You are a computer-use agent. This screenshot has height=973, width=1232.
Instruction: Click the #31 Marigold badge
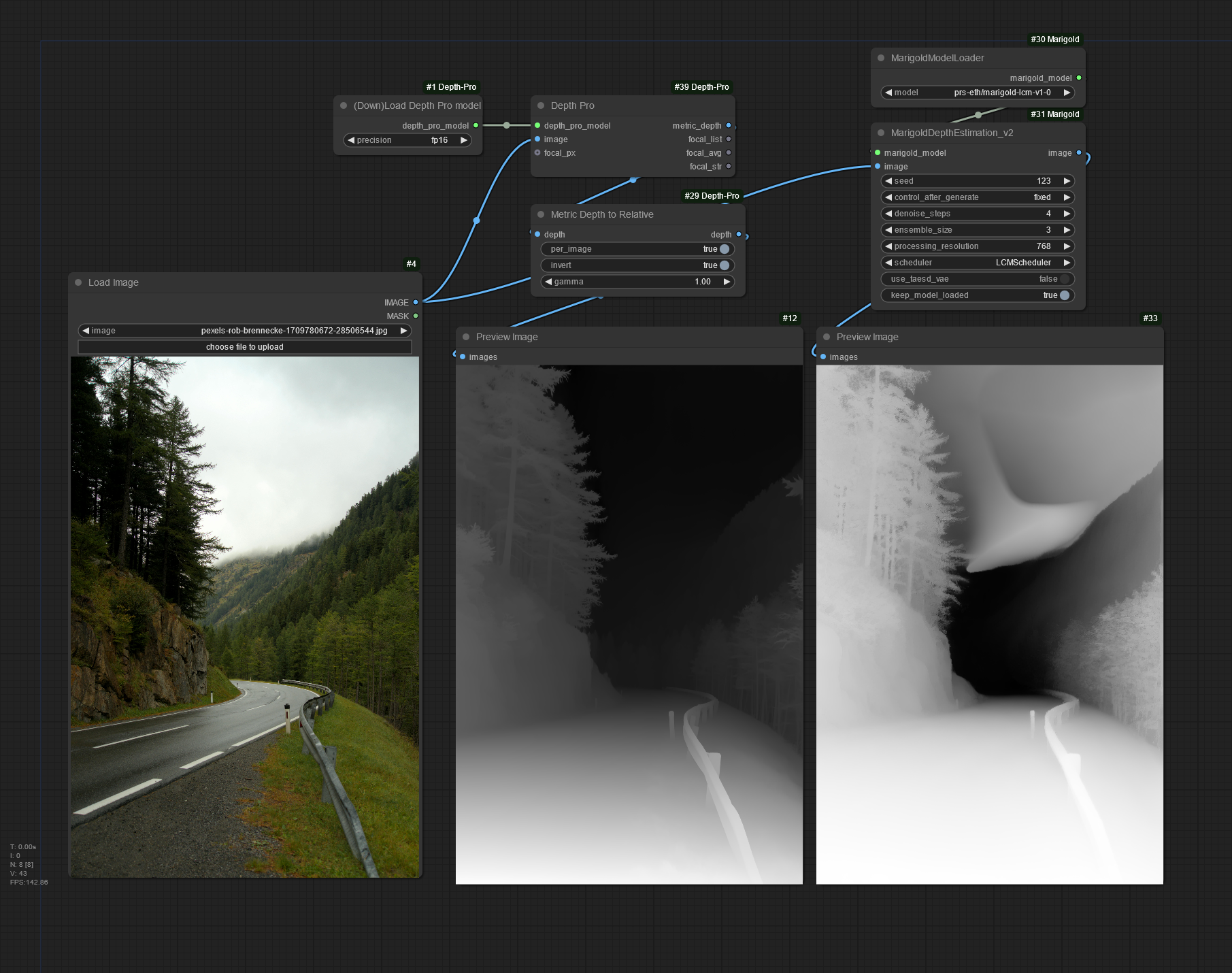coord(1055,114)
